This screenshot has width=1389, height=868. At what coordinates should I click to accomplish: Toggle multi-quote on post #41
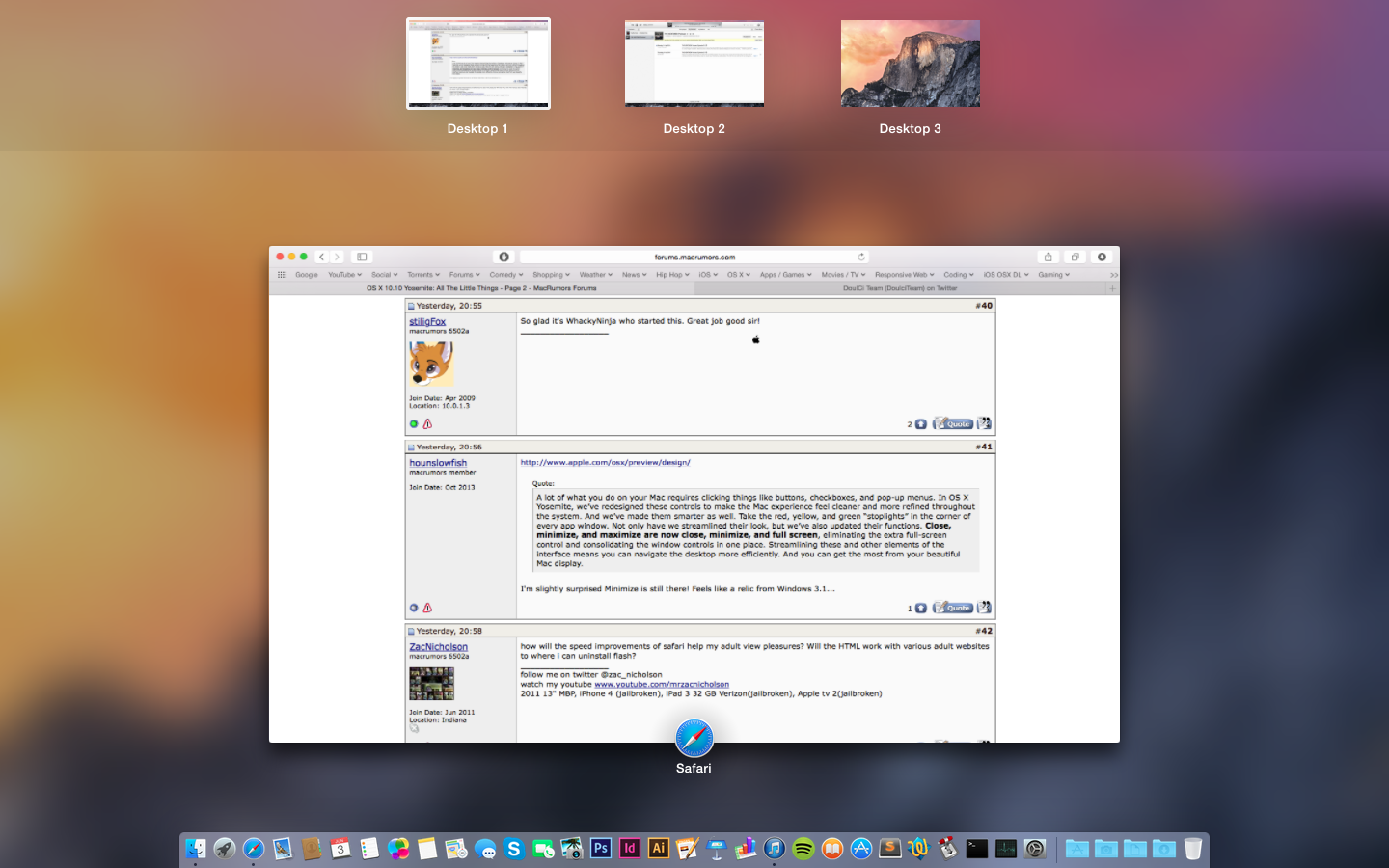pos(984,608)
